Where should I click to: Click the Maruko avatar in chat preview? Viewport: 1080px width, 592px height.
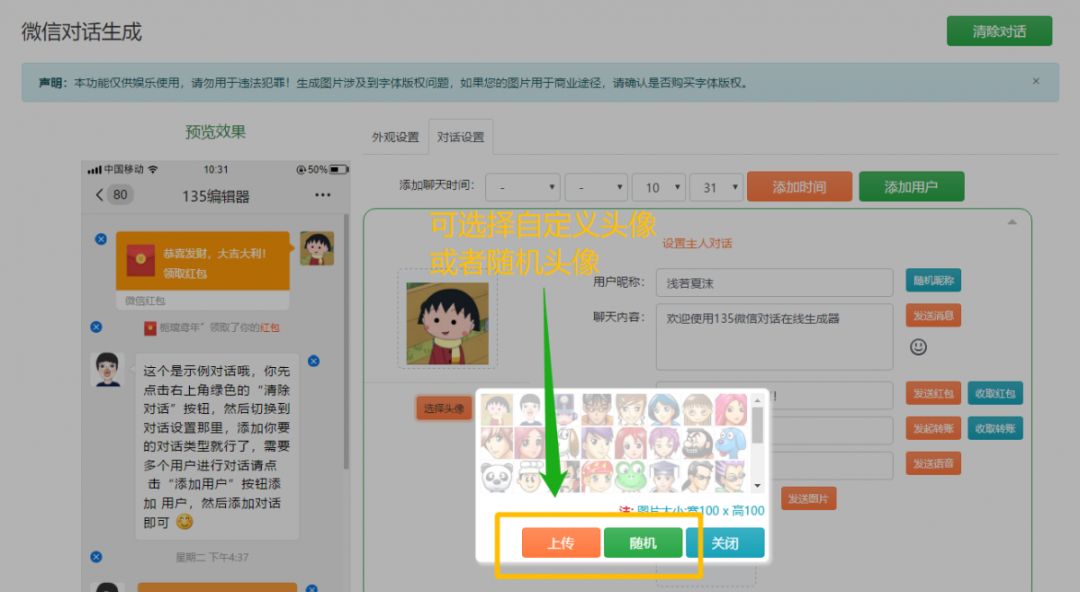point(317,248)
